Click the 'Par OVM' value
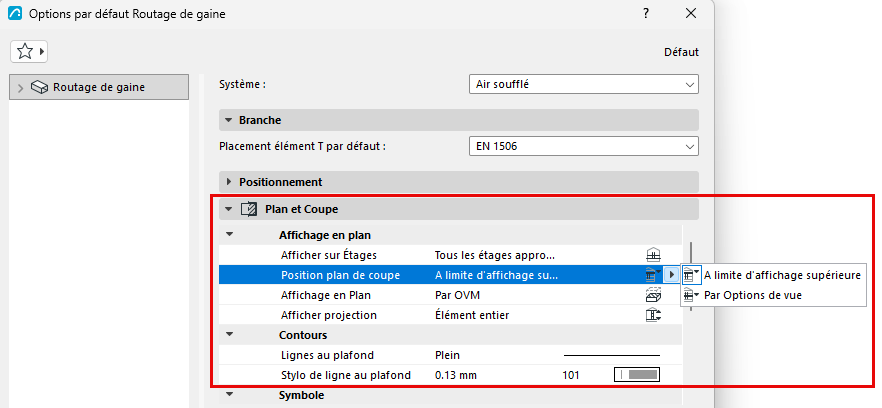The height and width of the screenshot is (408, 882). (x=457, y=295)
